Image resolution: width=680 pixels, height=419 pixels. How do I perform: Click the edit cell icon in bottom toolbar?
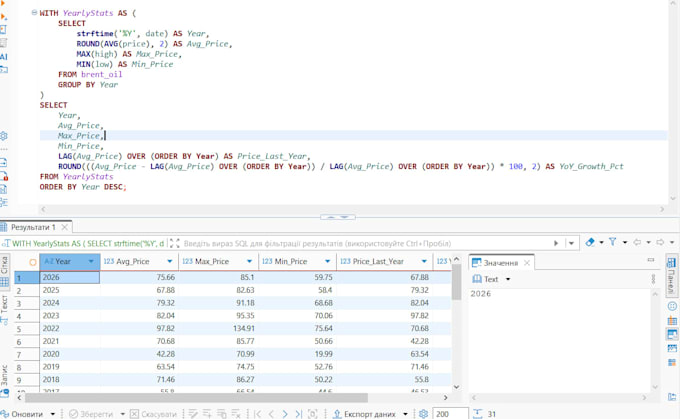pyautogui.click(x=193, y=414)
